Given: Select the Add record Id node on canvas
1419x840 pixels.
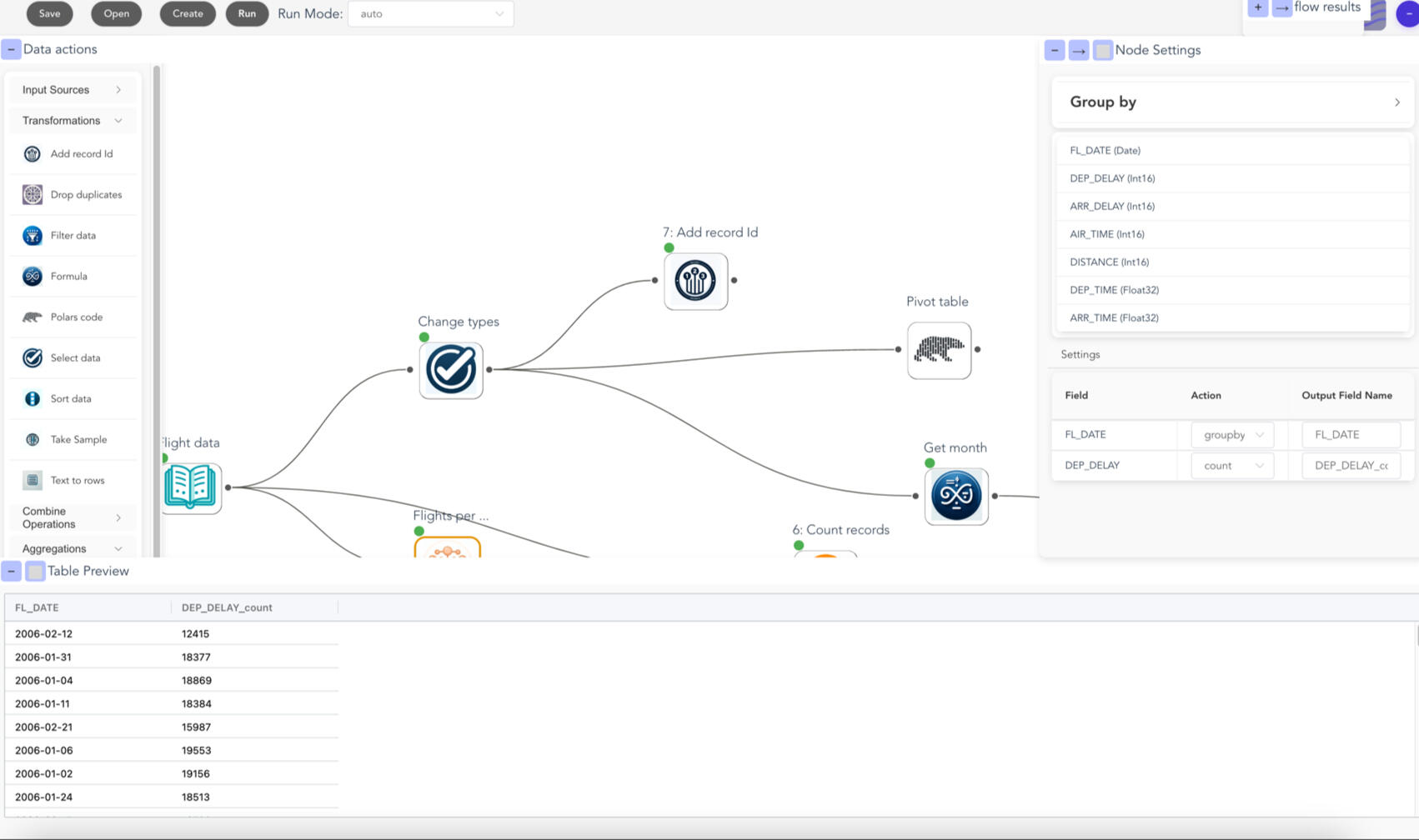Looking at the screenshot, I should coord(695,281).
